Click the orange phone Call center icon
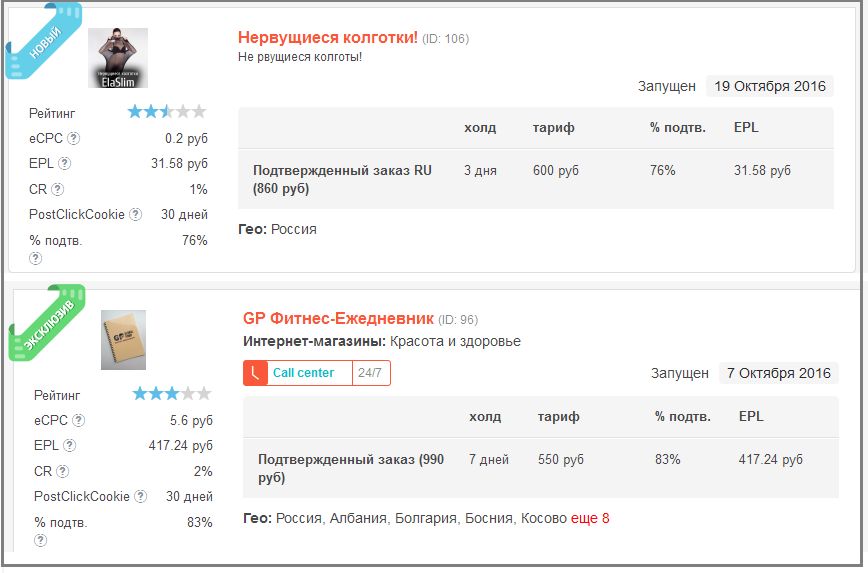This screenshot has width=868, height=573. (x=255, y=373)
